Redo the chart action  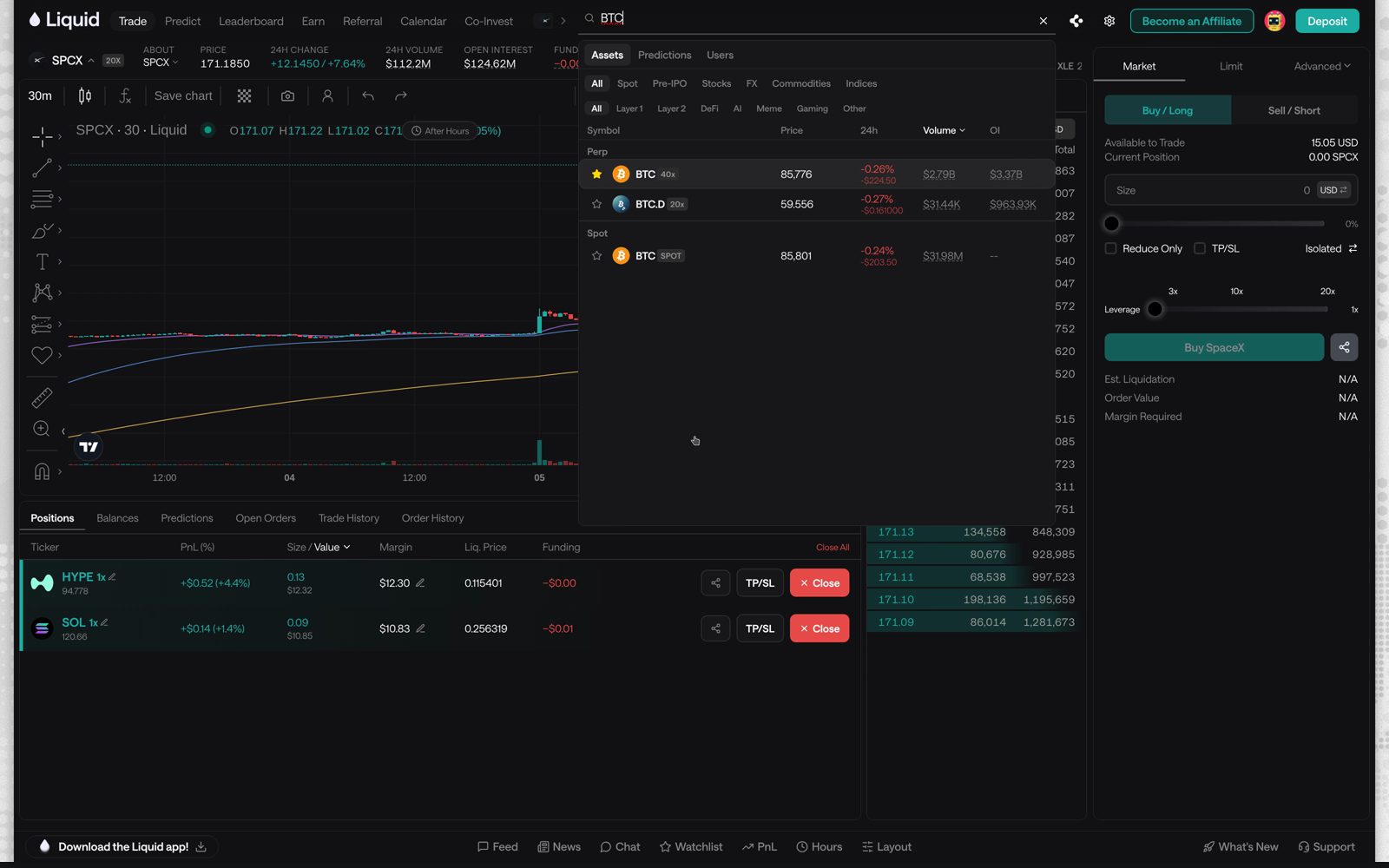(400, 95)
